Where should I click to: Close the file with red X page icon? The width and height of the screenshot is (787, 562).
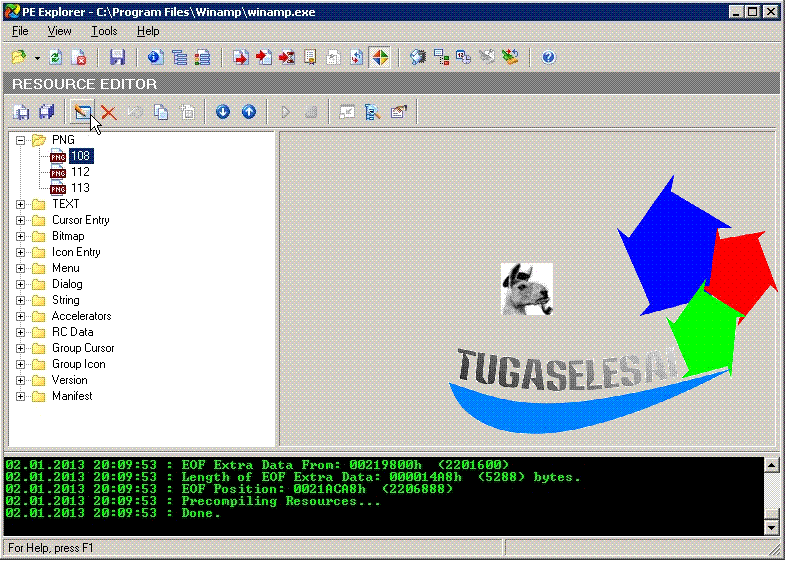pyautogui.click(x=79, y=57)
